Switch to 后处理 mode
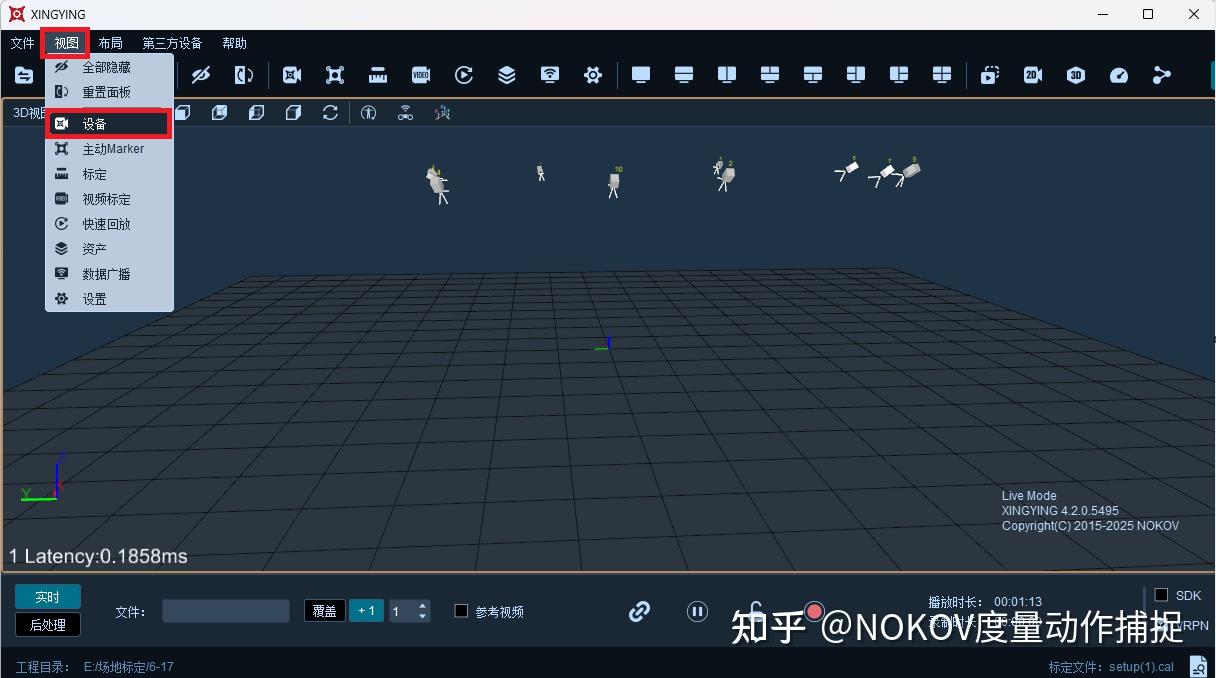 pos(47,625)
